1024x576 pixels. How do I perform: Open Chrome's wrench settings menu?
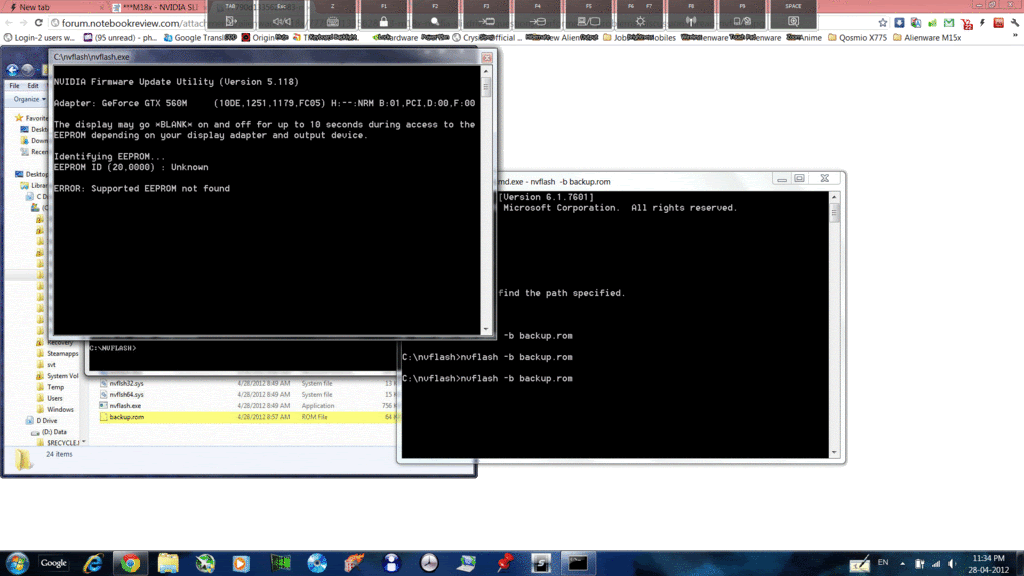(1015, 22)
